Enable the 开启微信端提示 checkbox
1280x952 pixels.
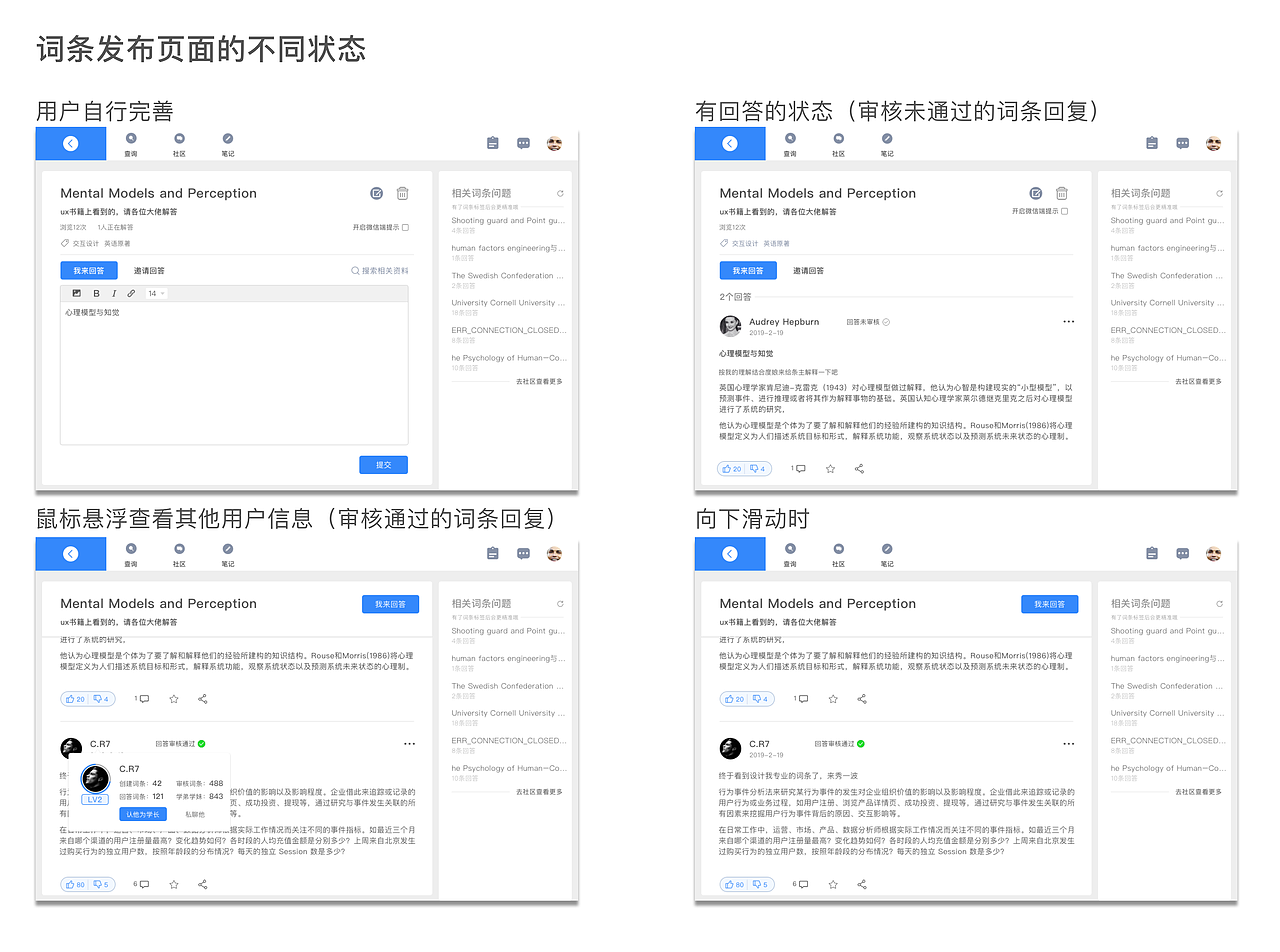pyautogui.click(x=406, y=228)
